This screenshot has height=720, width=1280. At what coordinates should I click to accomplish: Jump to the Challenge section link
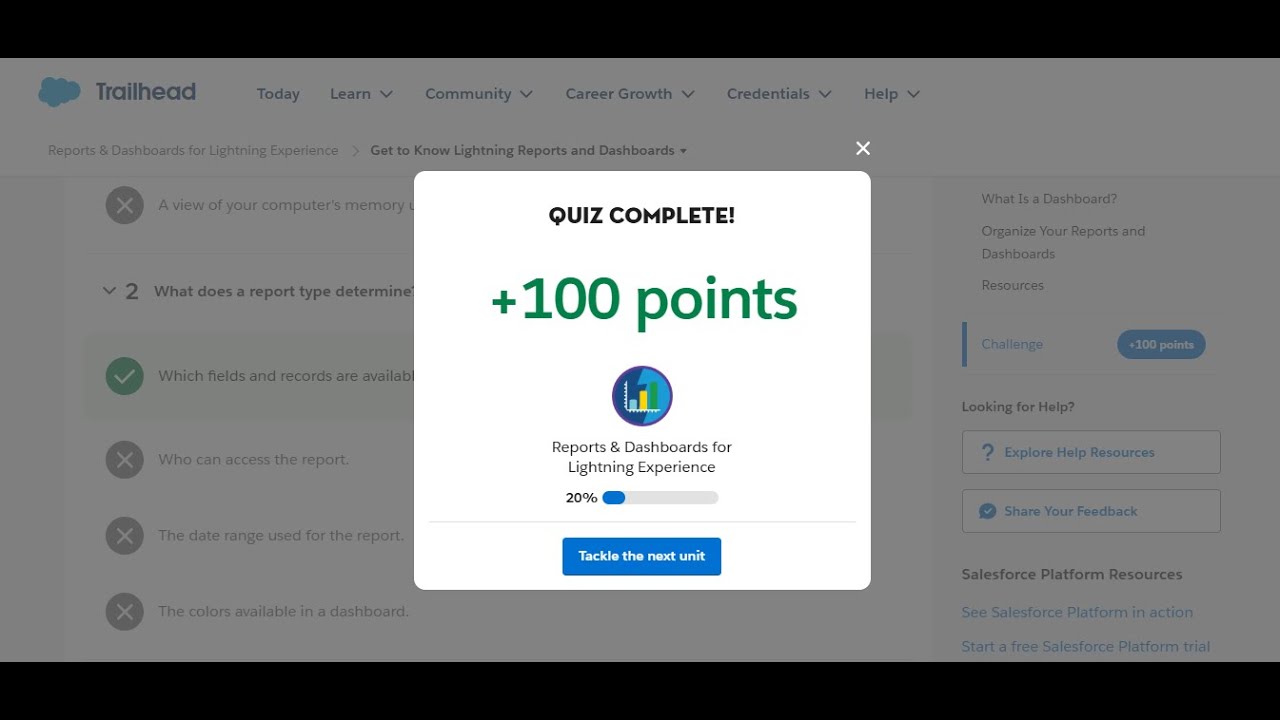[x=1012, y=344]
